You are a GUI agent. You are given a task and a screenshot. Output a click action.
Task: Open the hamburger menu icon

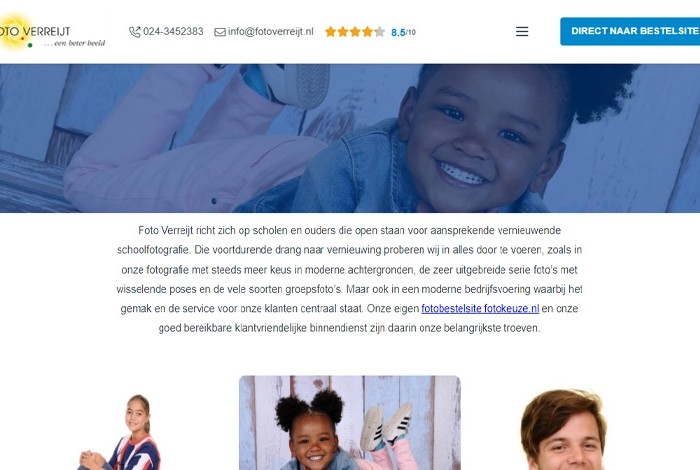522,31
